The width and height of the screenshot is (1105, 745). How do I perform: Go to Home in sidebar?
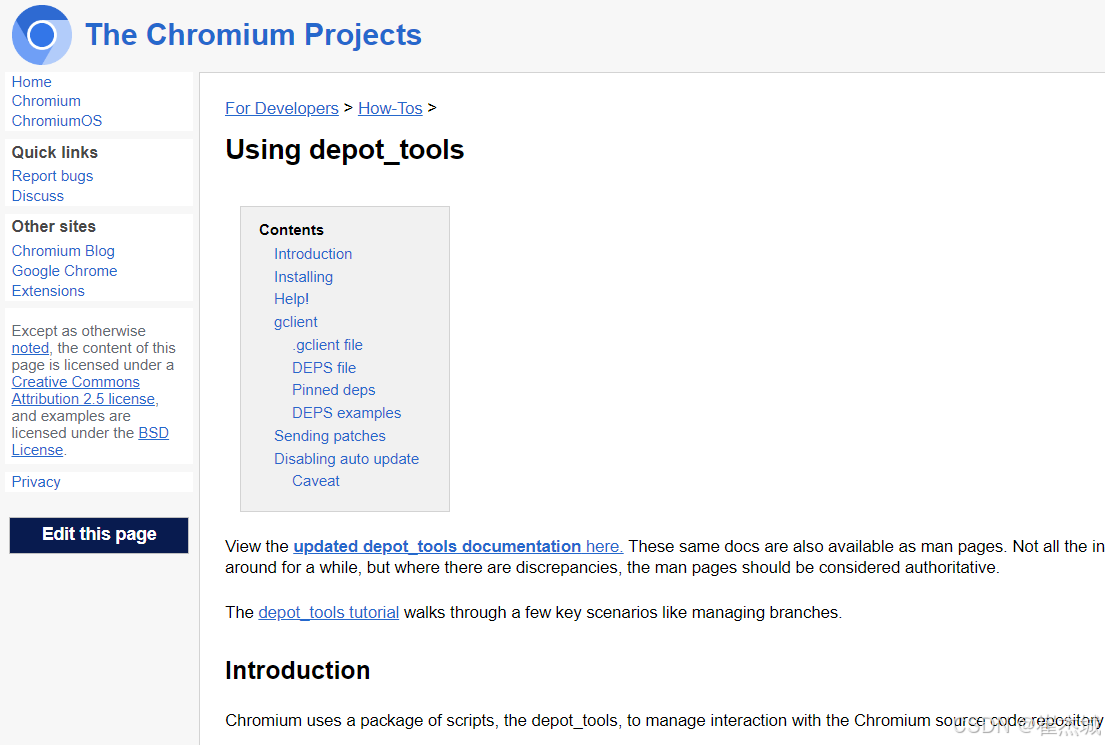32,82
